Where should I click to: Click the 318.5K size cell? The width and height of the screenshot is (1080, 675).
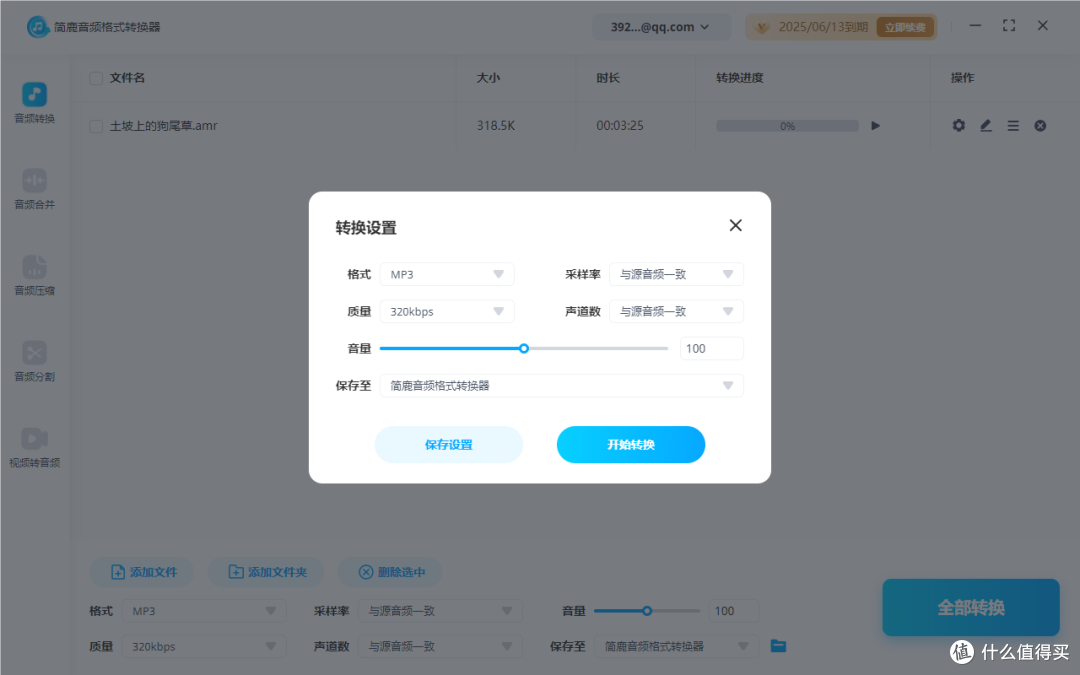pos(496,126)
